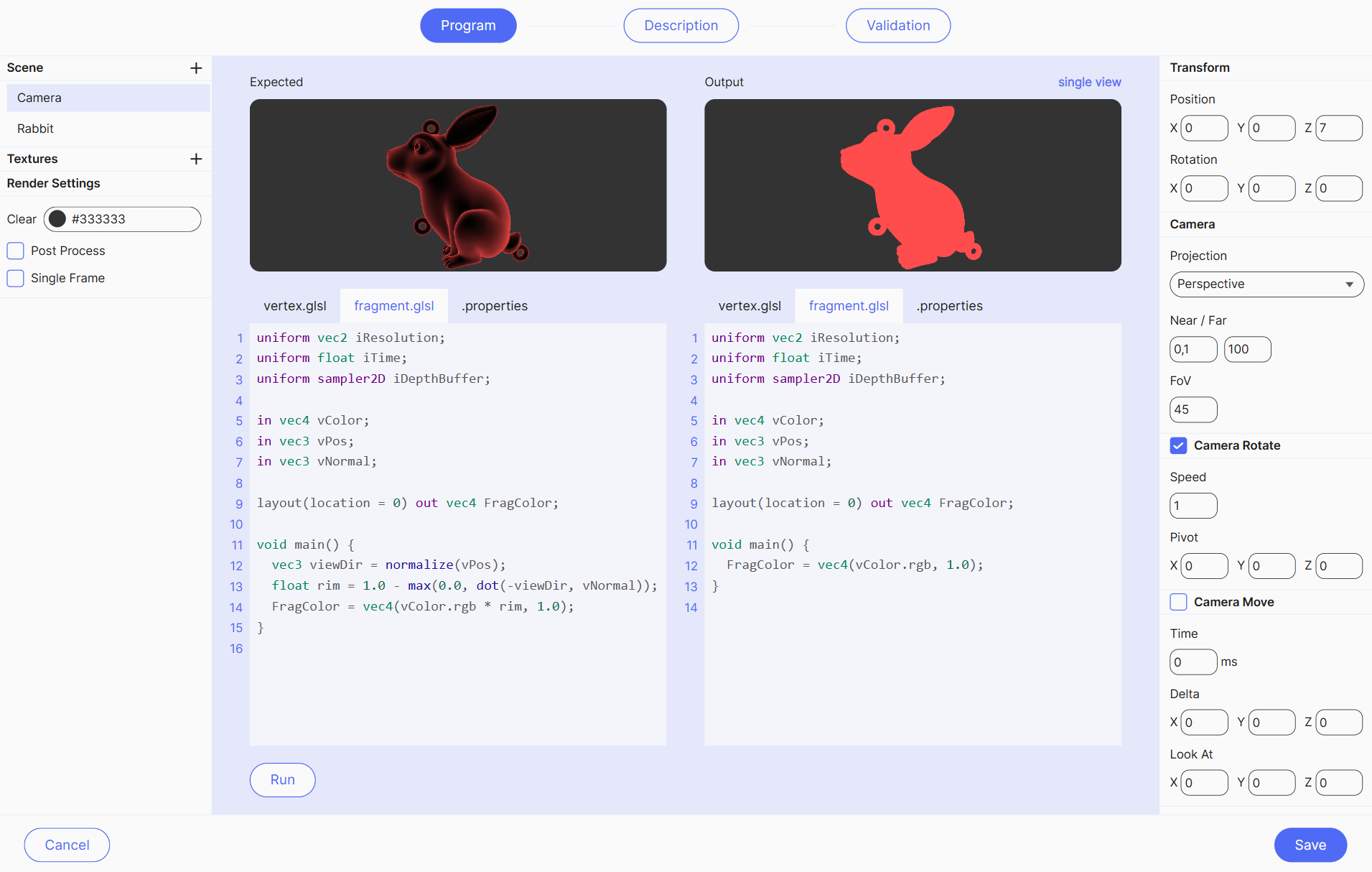The width and height of the screenshot is (1372, 872).
Task: Click the Cancel button
Action: pyautogui.click(x=67, y=845)
